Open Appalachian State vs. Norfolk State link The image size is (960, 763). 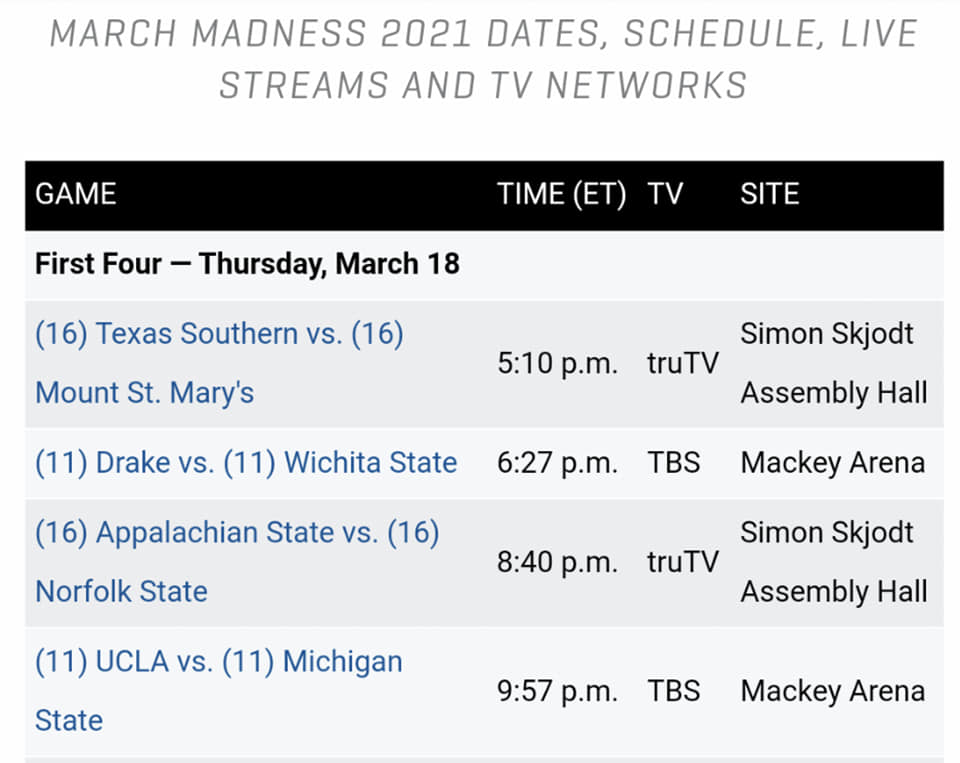(x=237, y=562)
